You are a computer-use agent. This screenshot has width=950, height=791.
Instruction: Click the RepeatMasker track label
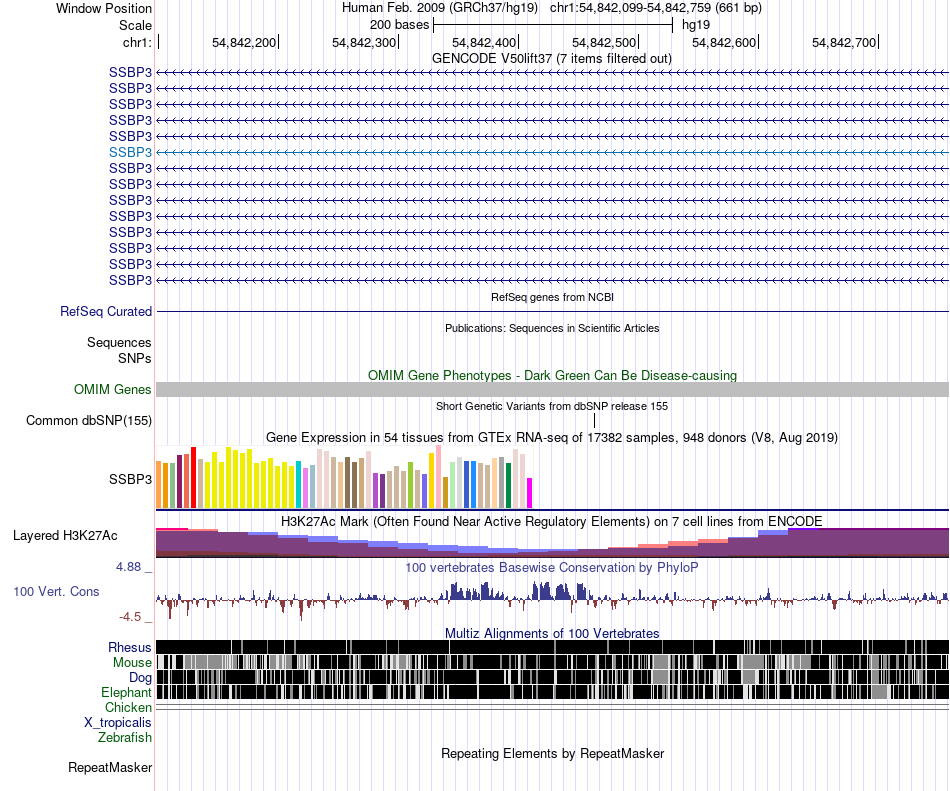110,767
